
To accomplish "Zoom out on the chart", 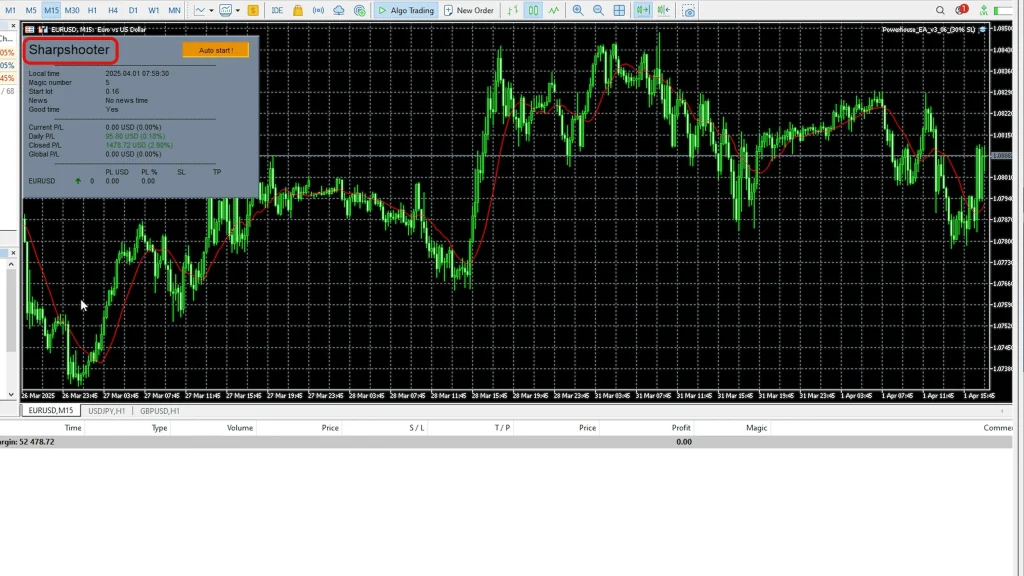I will click(x=598, y=10).
